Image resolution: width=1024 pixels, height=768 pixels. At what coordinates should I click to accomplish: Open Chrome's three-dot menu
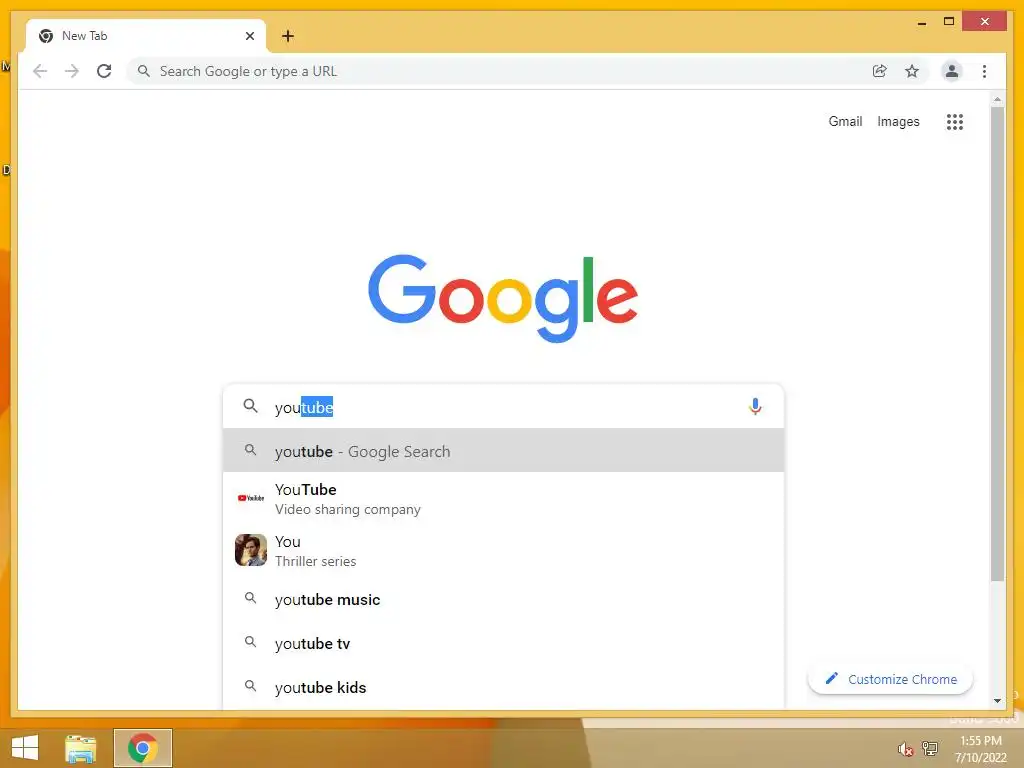point(984,71)
